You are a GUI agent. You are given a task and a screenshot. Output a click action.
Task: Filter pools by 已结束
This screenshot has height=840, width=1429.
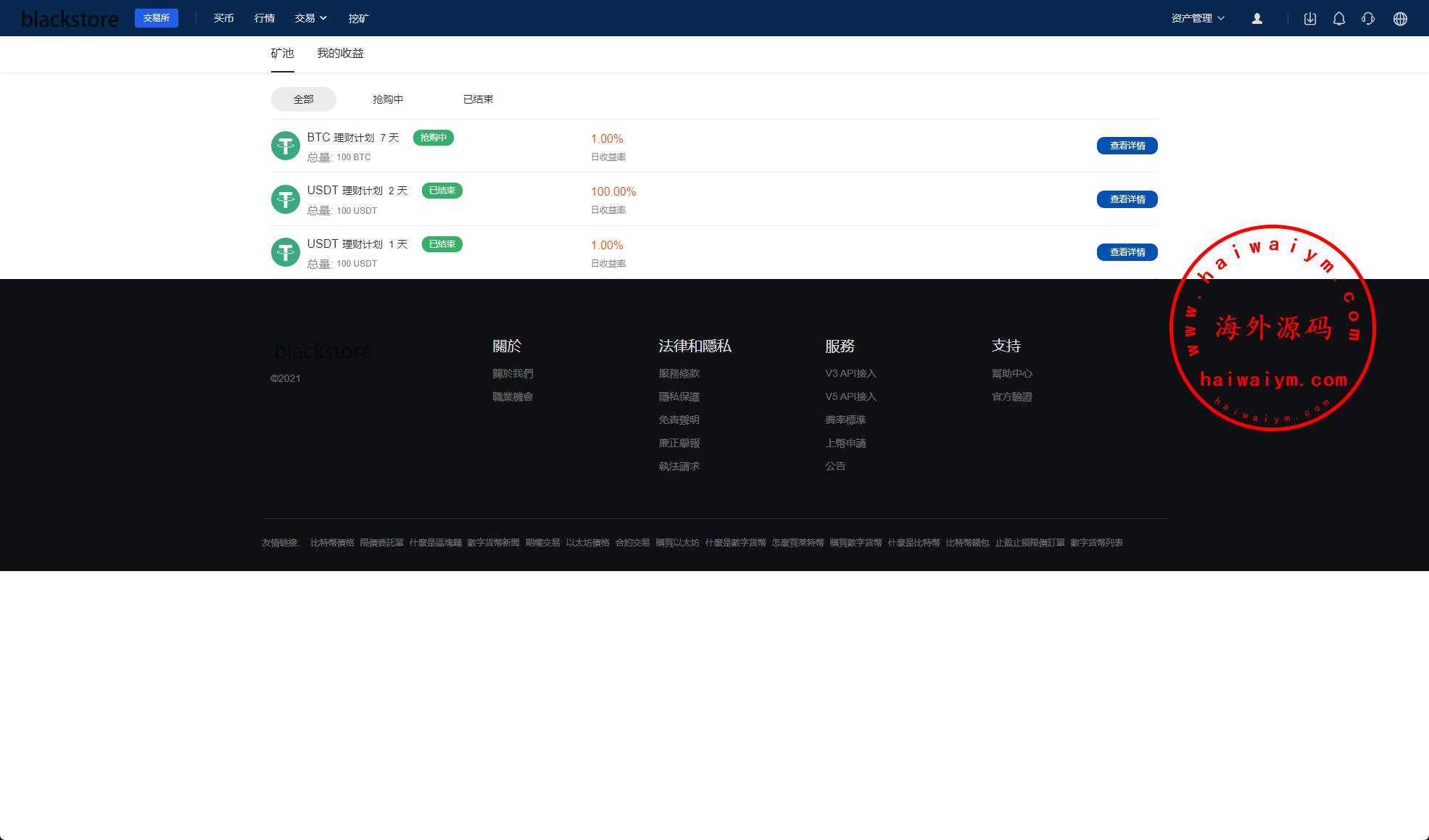[478, 99]
